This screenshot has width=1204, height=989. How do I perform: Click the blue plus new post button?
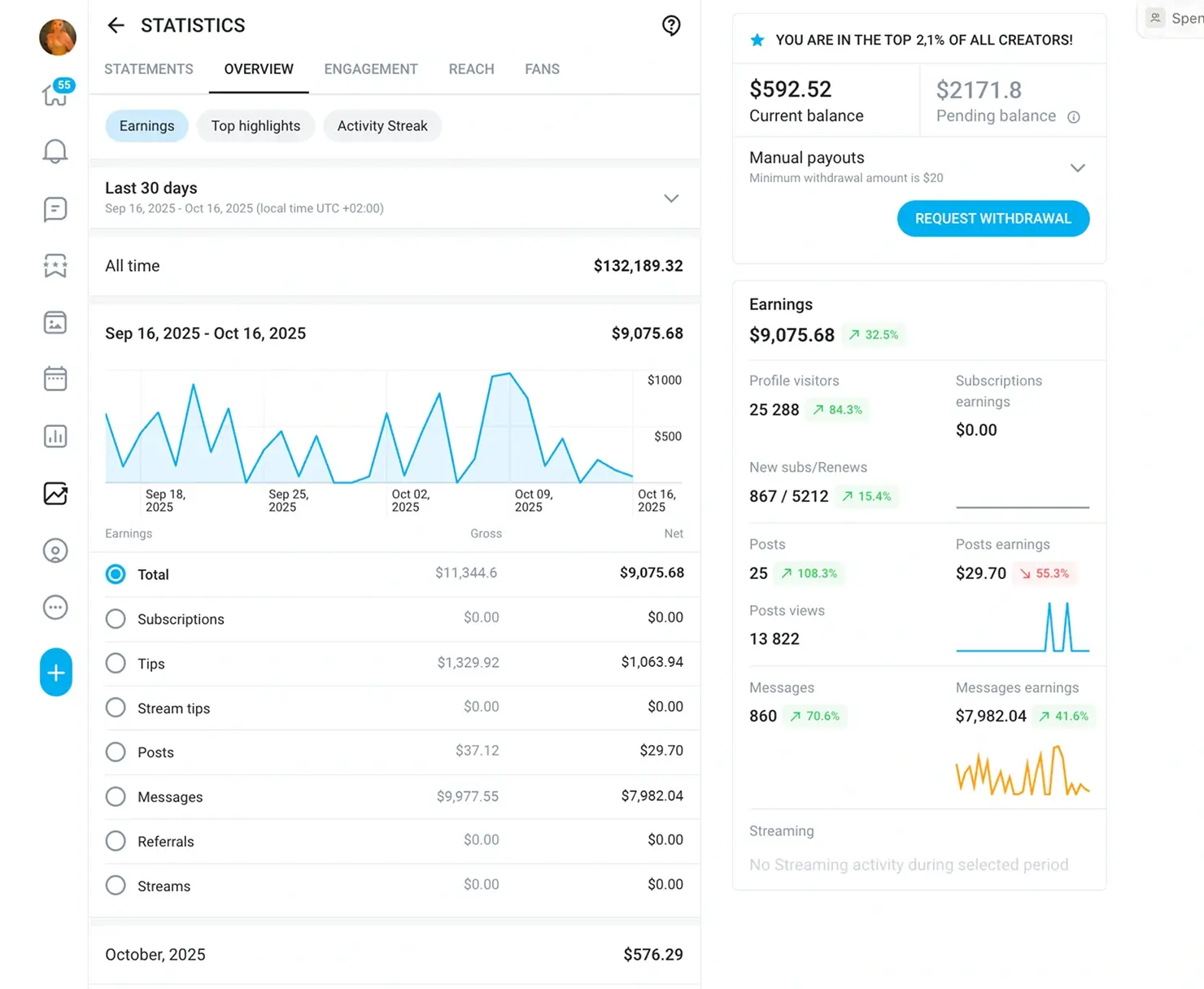(x=55, y=673)
